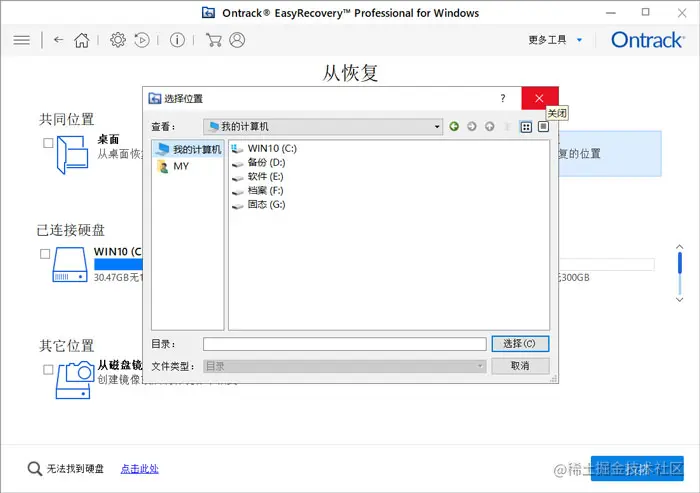Click the desktop folder icon
Image resolution: width=700 pixels, height=493 pixels.
[72, 155]
